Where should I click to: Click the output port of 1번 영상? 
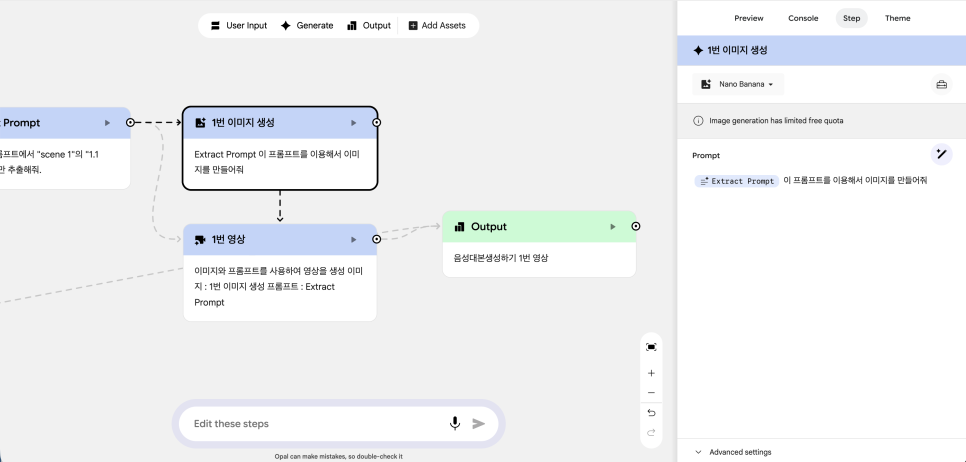point(376,239)
